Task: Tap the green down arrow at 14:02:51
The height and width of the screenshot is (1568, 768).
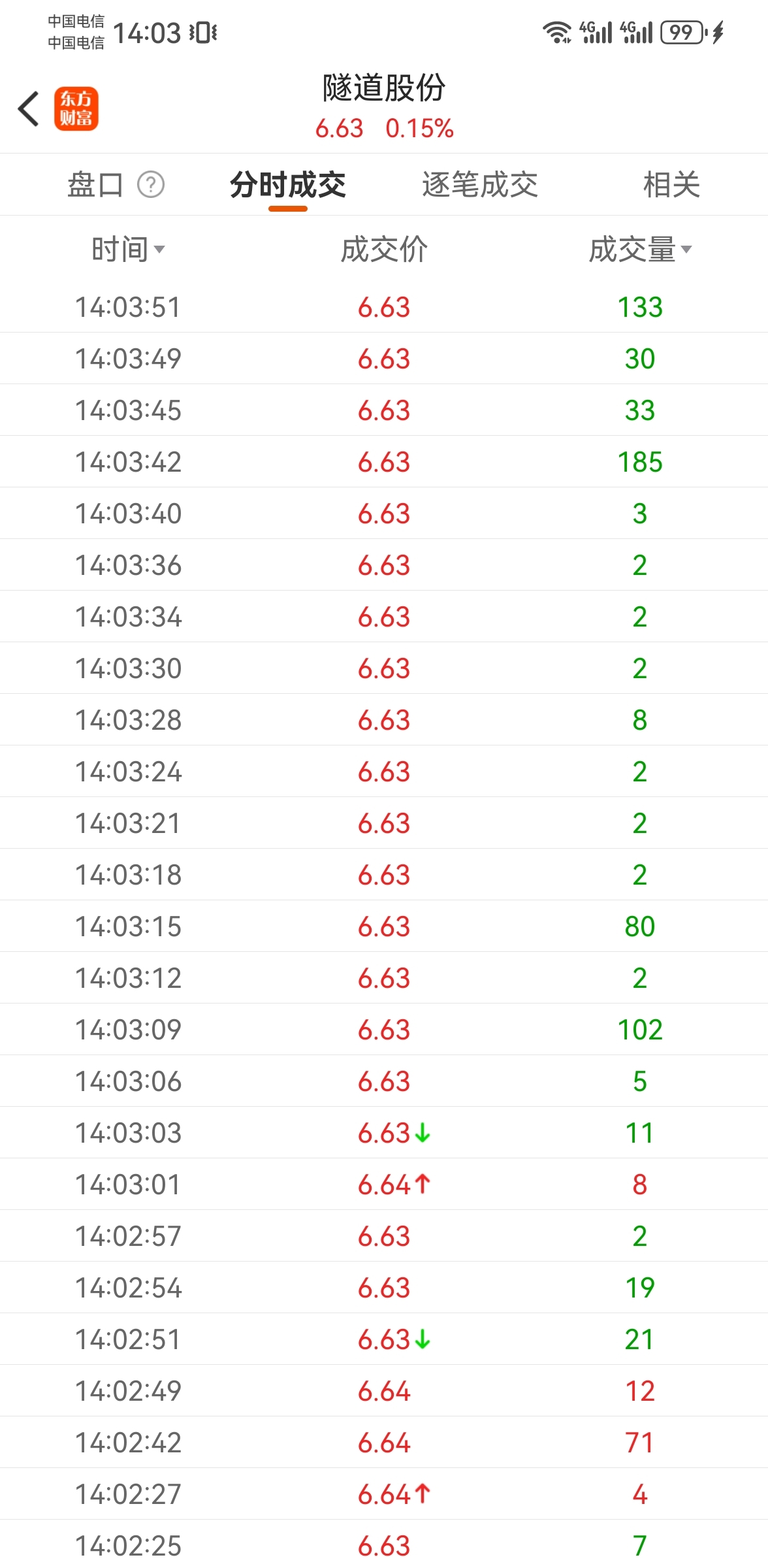Action: 423,1339
